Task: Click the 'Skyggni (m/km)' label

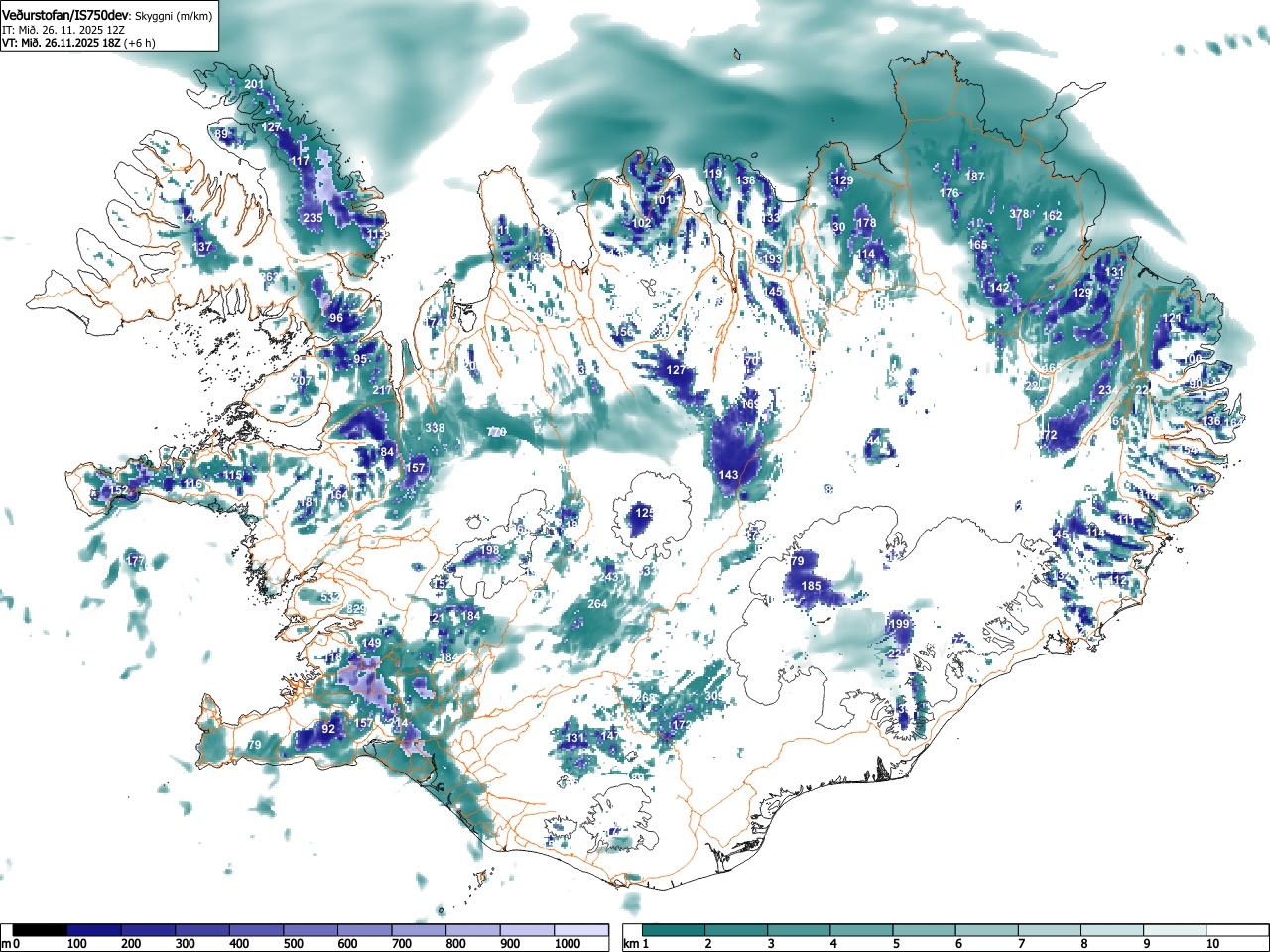Action: pyautogui.click(x=175, y=16)
